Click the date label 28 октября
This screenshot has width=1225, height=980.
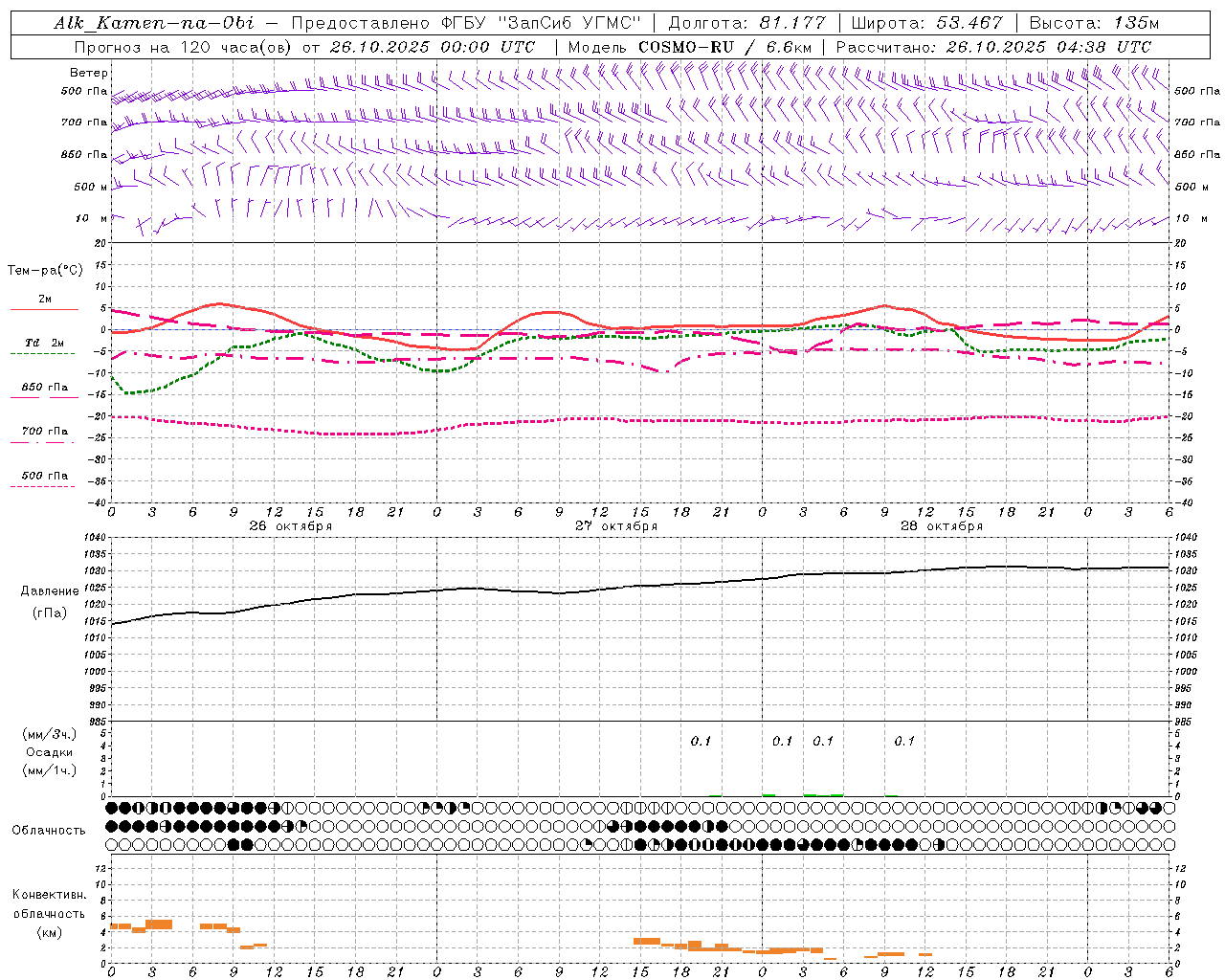[942, 526]
